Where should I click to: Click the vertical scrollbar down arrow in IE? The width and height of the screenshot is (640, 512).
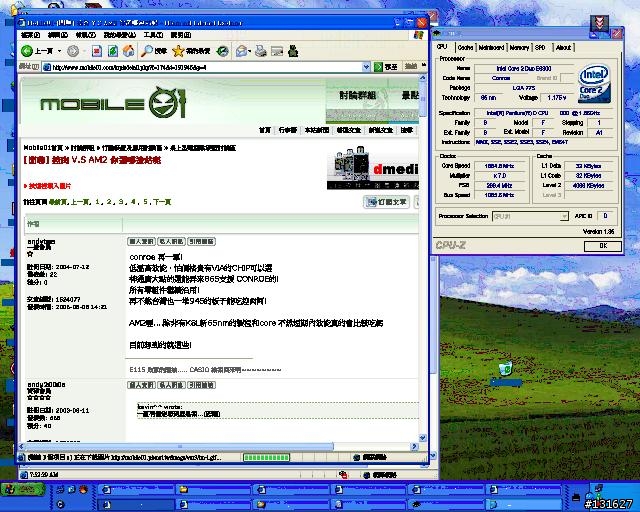(422, 437)
